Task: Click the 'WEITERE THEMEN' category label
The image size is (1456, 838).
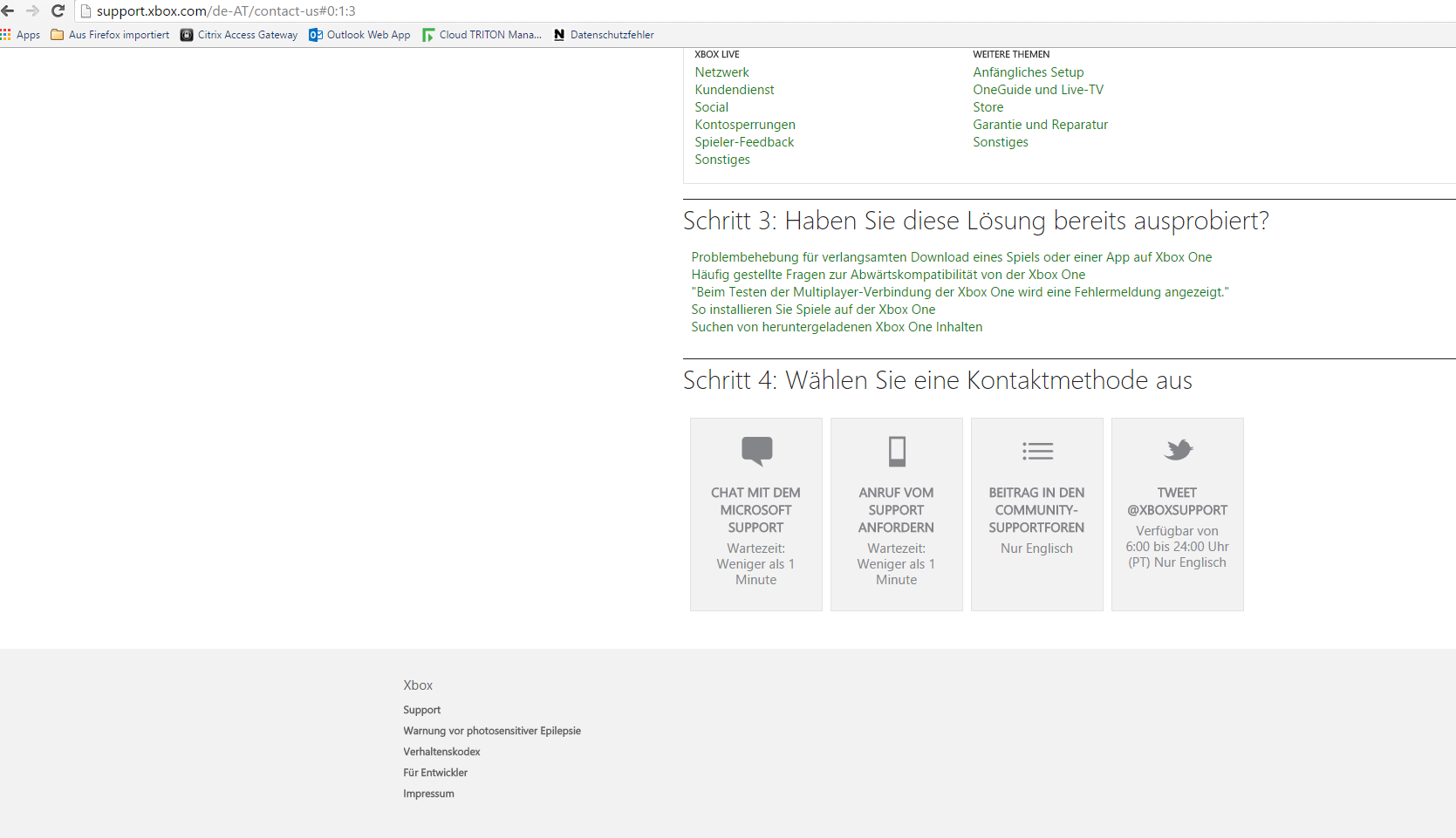Action: pos(1011,54)
